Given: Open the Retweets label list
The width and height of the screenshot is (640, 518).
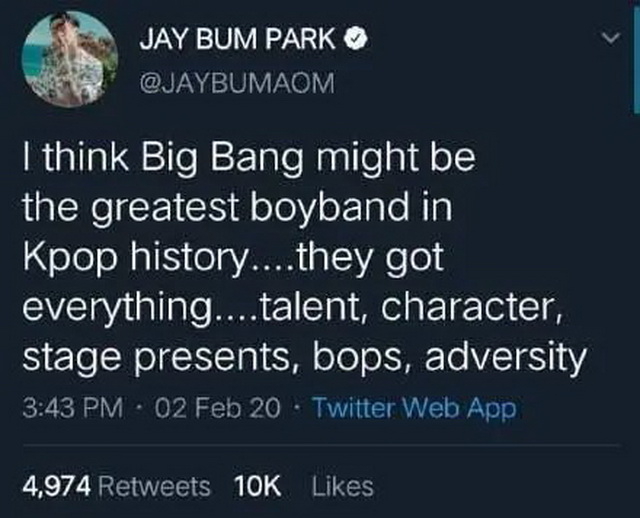Looking at the screenshot, I should coord(154,487).
